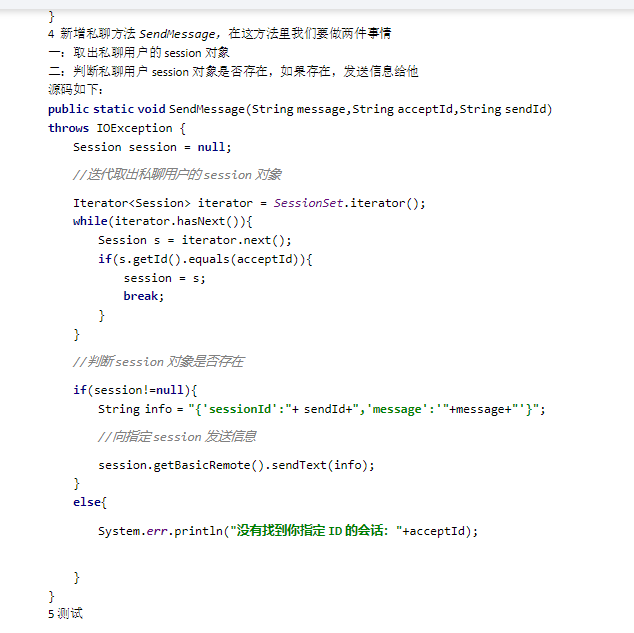
Task: Click the 源码如下 text line
Action: tap(75, 90)
